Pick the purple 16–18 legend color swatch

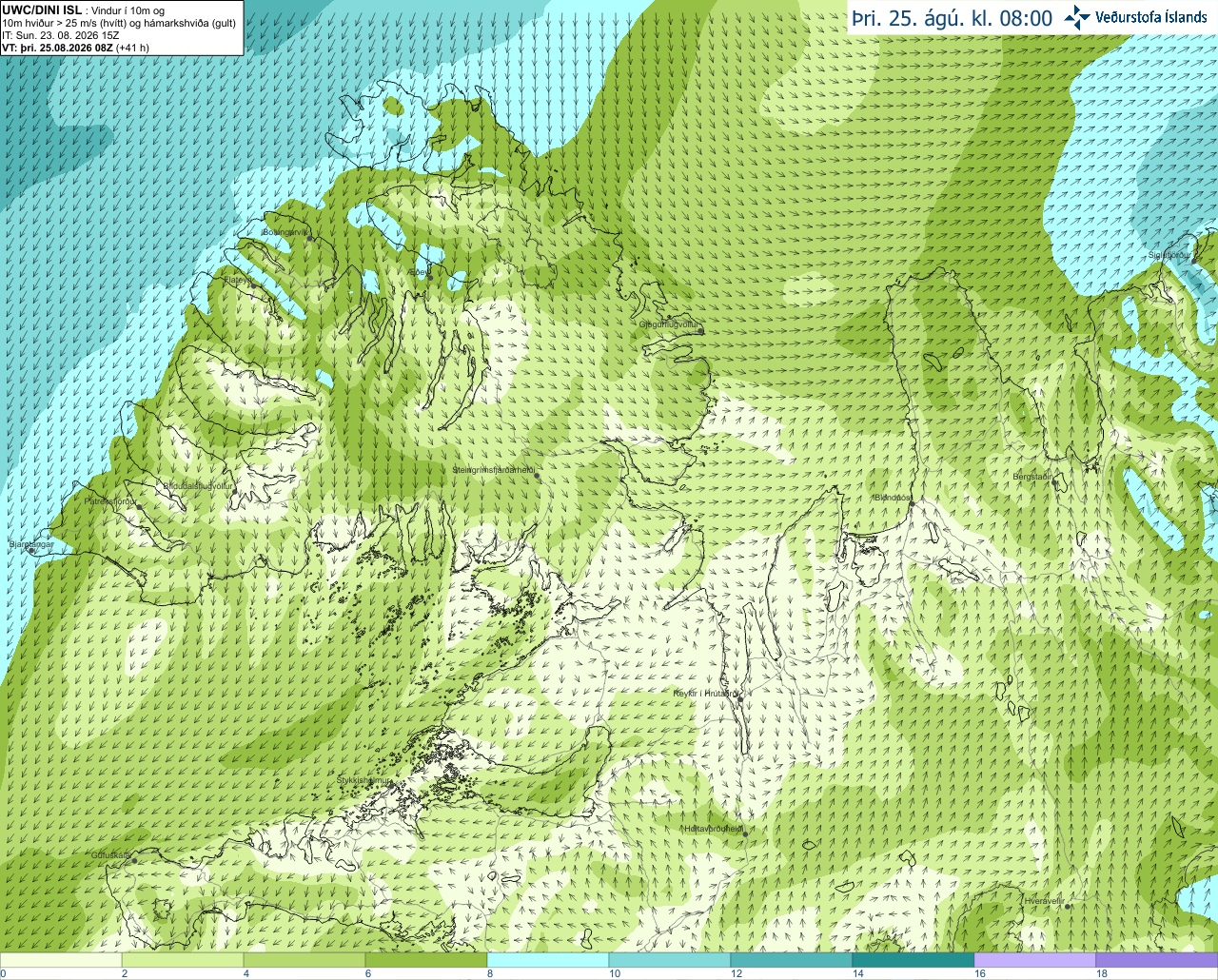[1034, 960]
